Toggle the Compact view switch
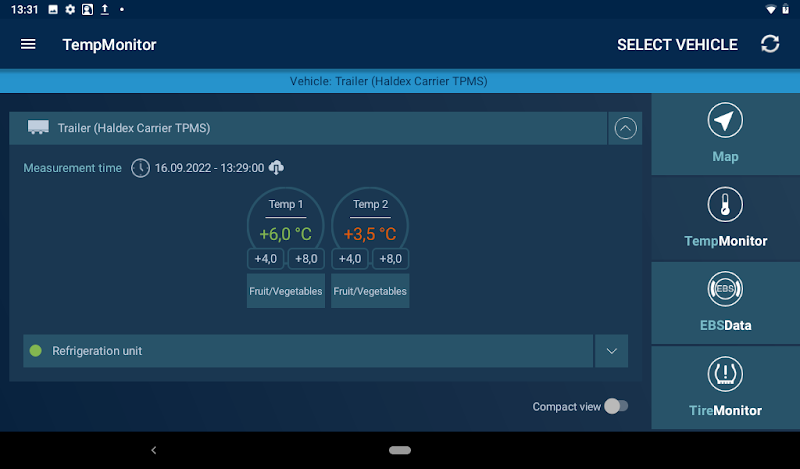This screenshot has height=469, width=800. 616,406
